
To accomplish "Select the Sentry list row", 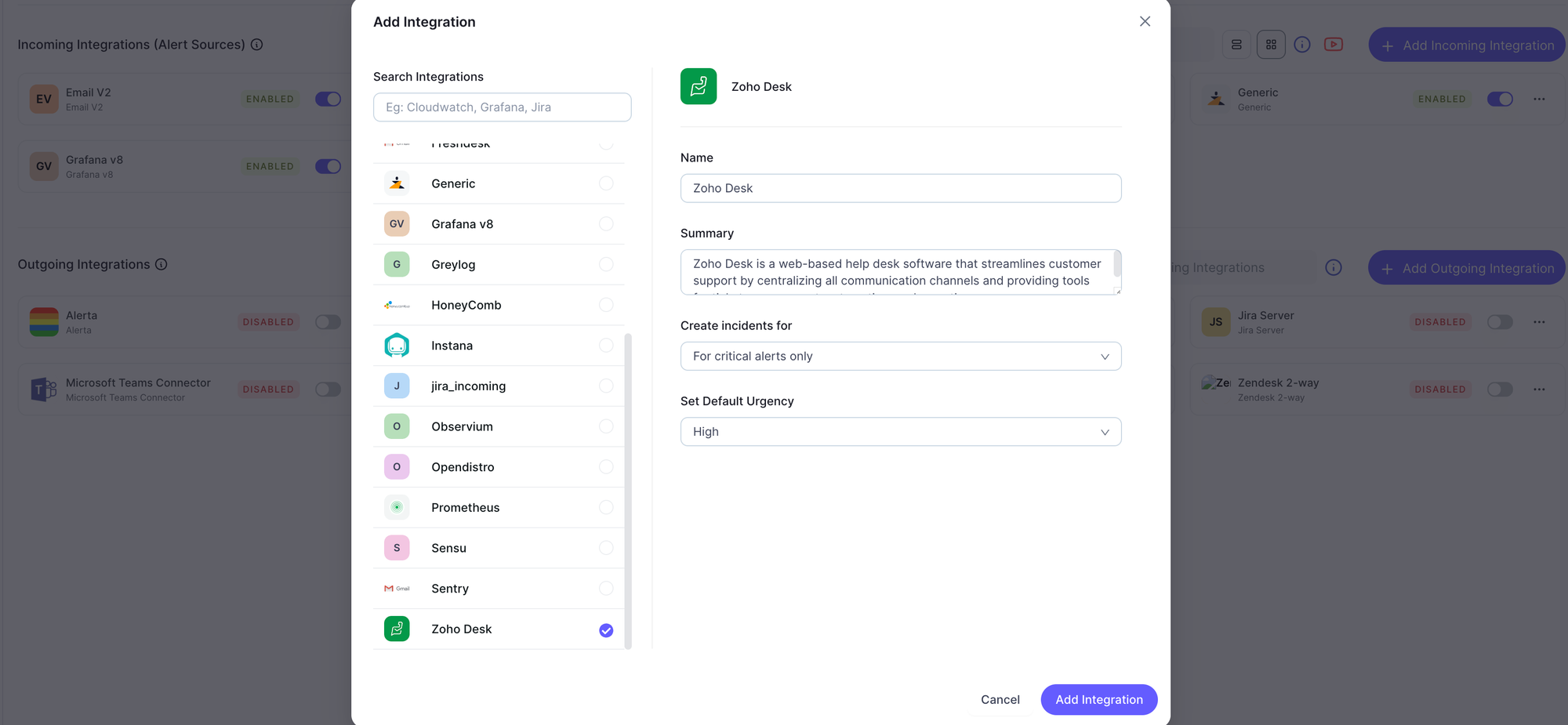I will [x=499, y=589].
